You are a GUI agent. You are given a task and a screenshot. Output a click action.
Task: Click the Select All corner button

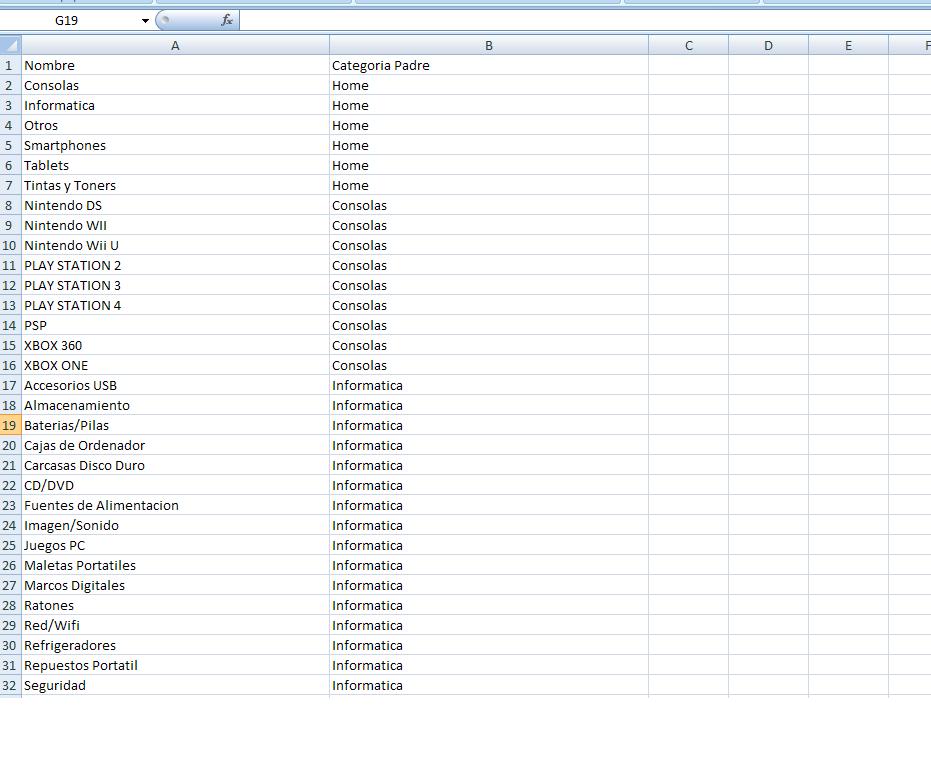pos(11,45)
